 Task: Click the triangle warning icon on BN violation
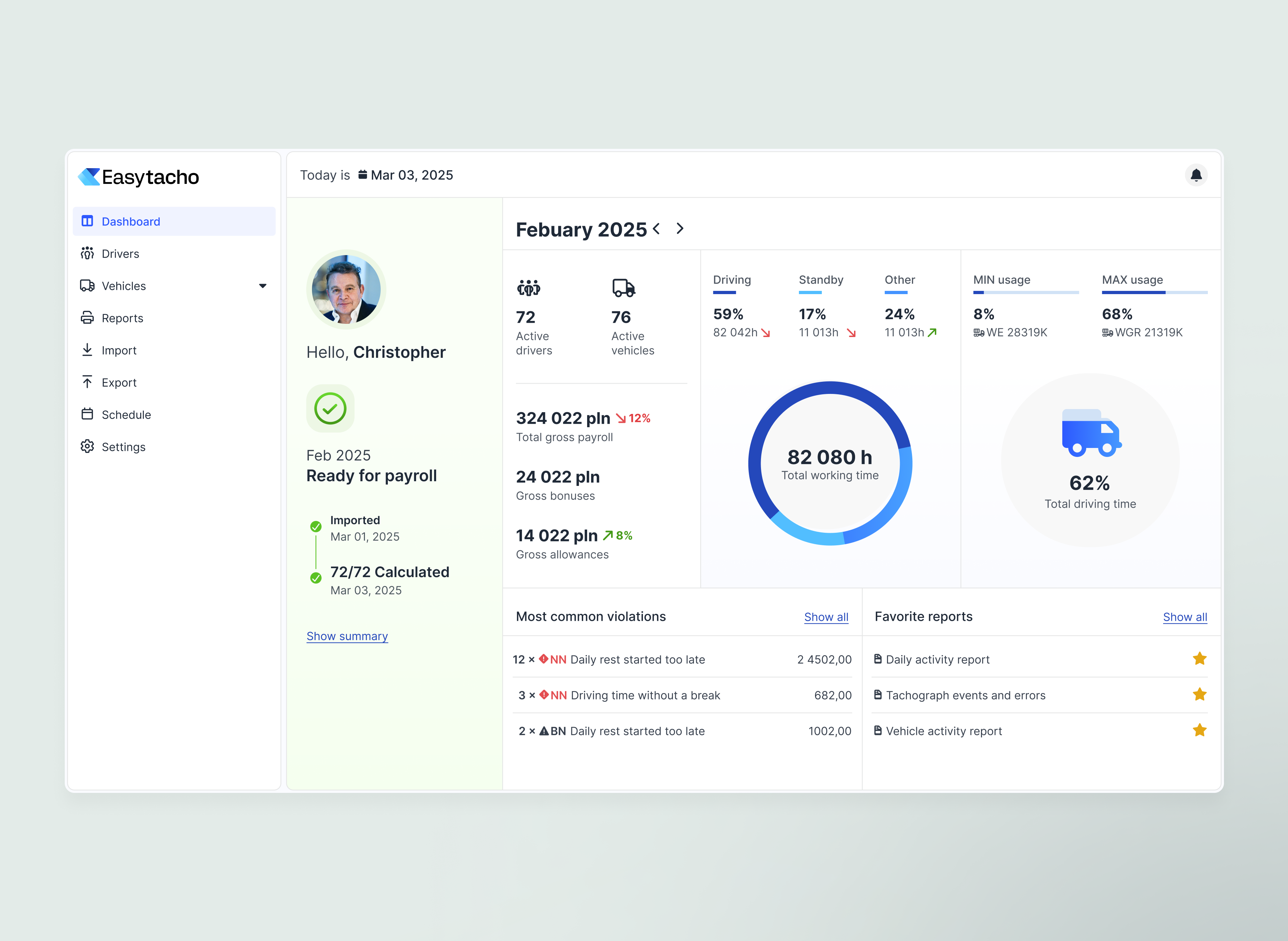pos(544,731)
